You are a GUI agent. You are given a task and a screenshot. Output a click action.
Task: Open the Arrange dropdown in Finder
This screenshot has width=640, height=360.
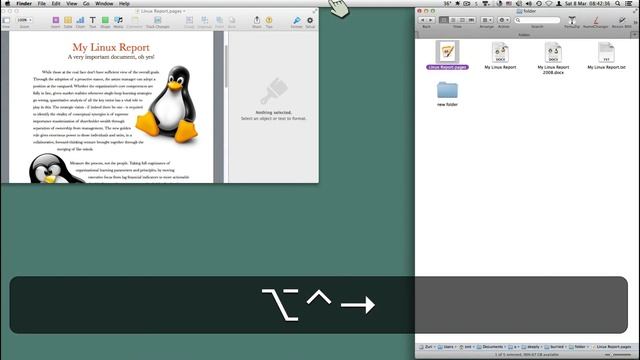point(487,20)
